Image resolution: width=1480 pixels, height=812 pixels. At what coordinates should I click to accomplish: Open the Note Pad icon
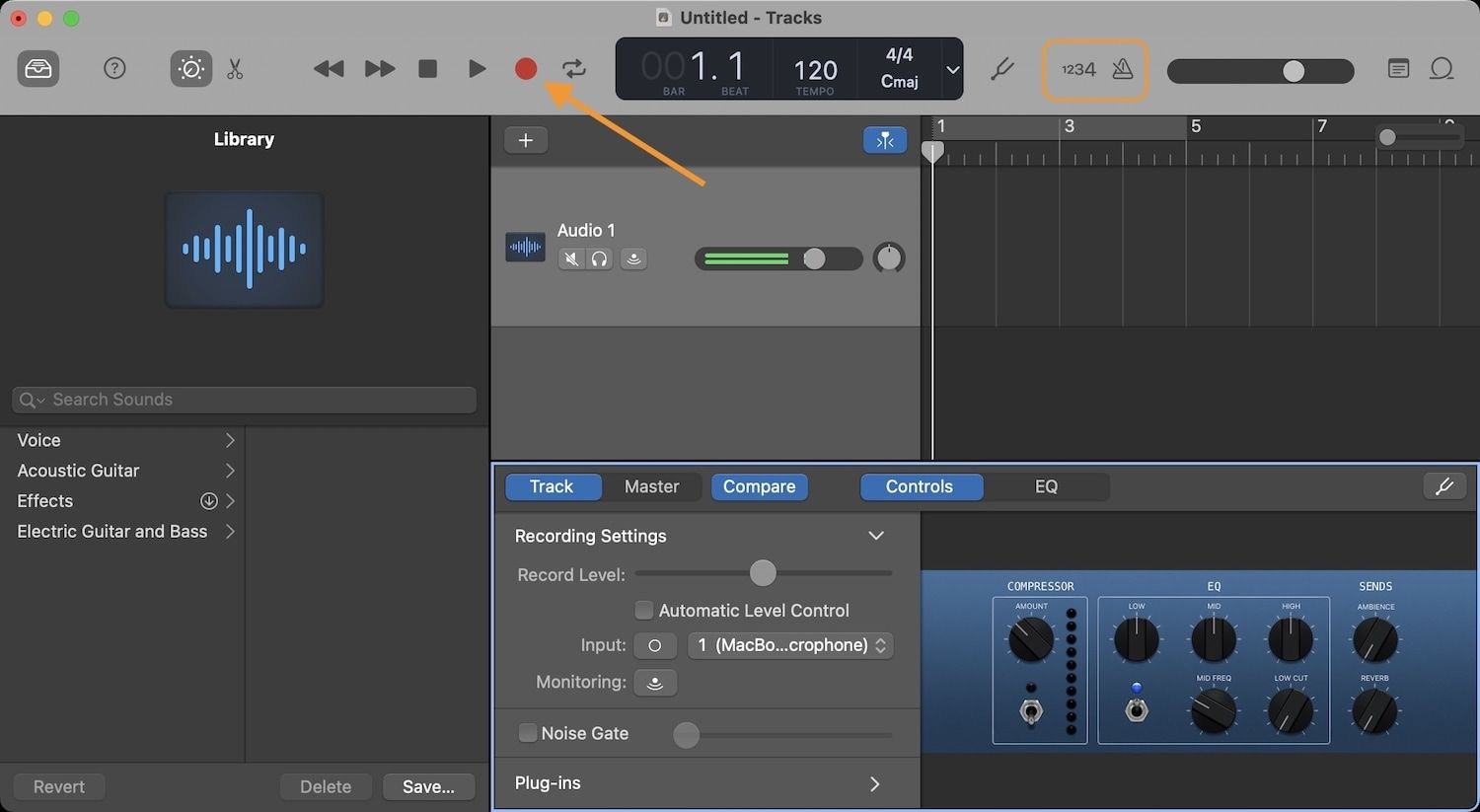point(1398,69)
